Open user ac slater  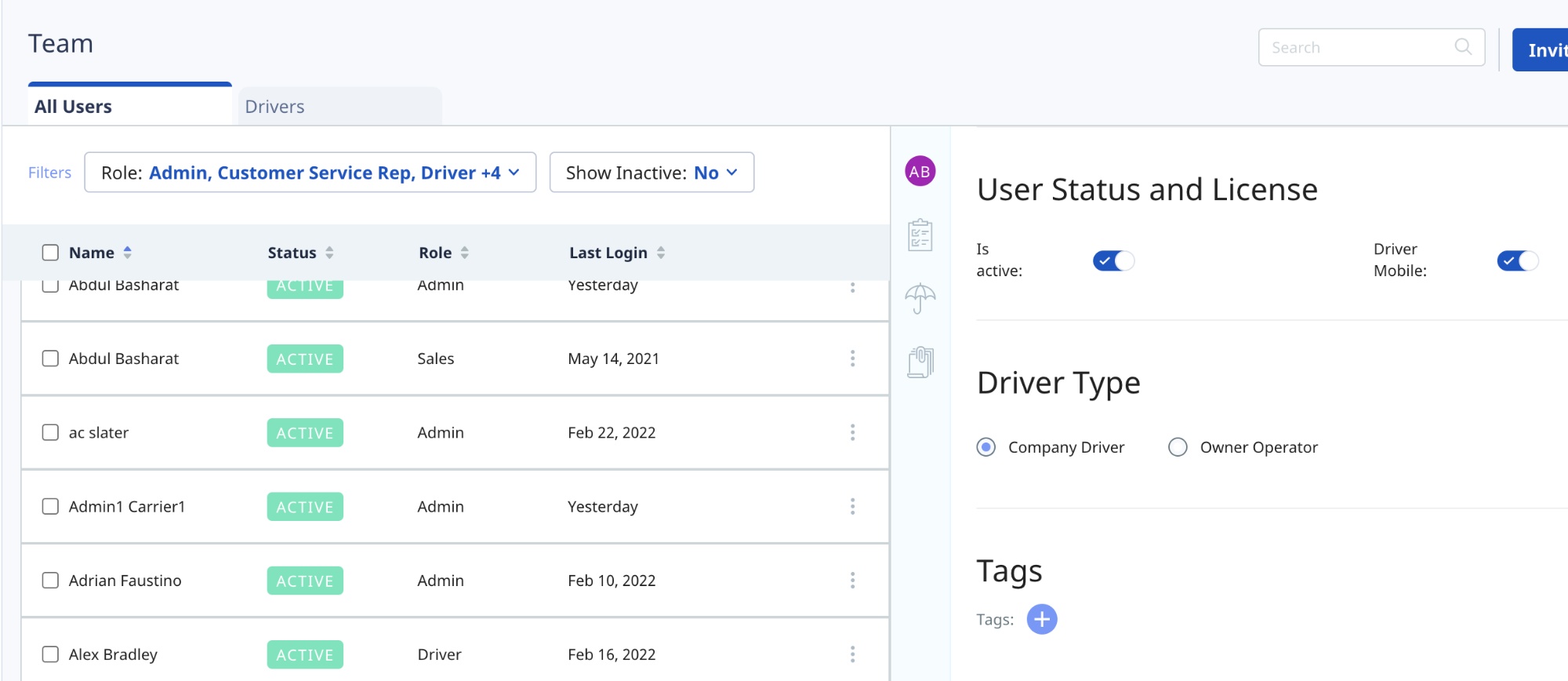(x=99, y=432)
